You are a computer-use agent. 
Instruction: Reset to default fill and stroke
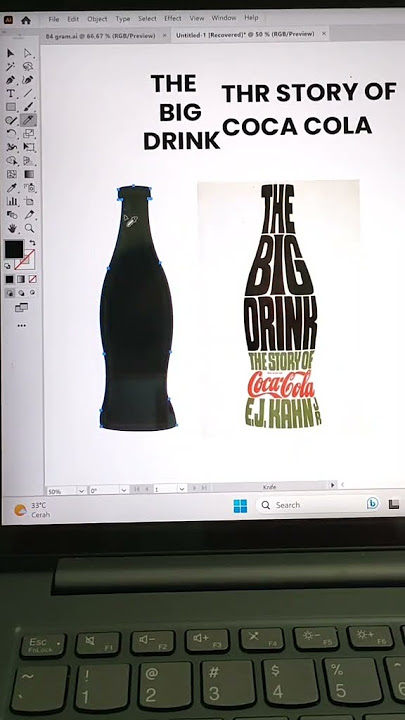7,265
